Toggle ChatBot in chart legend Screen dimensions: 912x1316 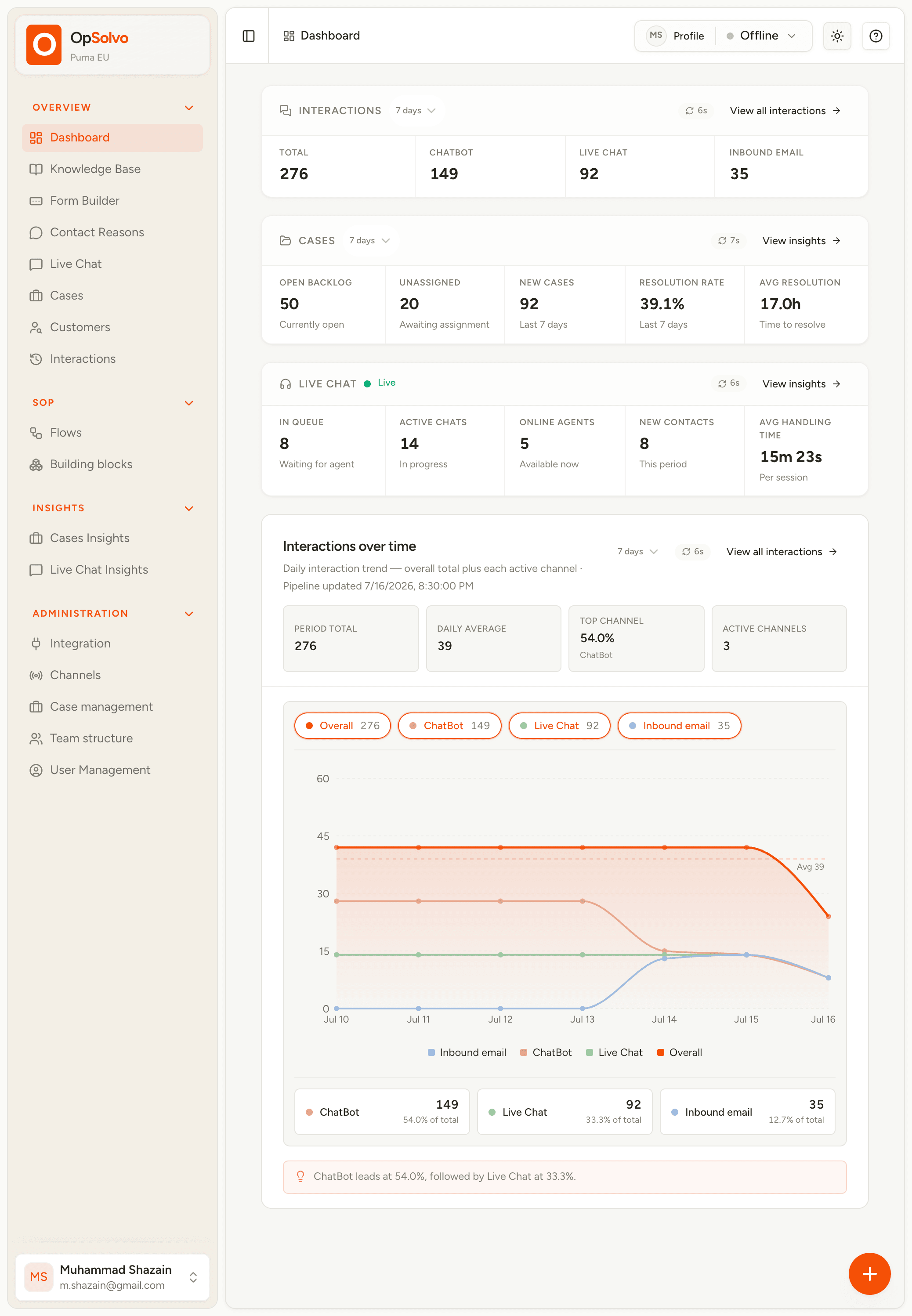pos(546,1052)
